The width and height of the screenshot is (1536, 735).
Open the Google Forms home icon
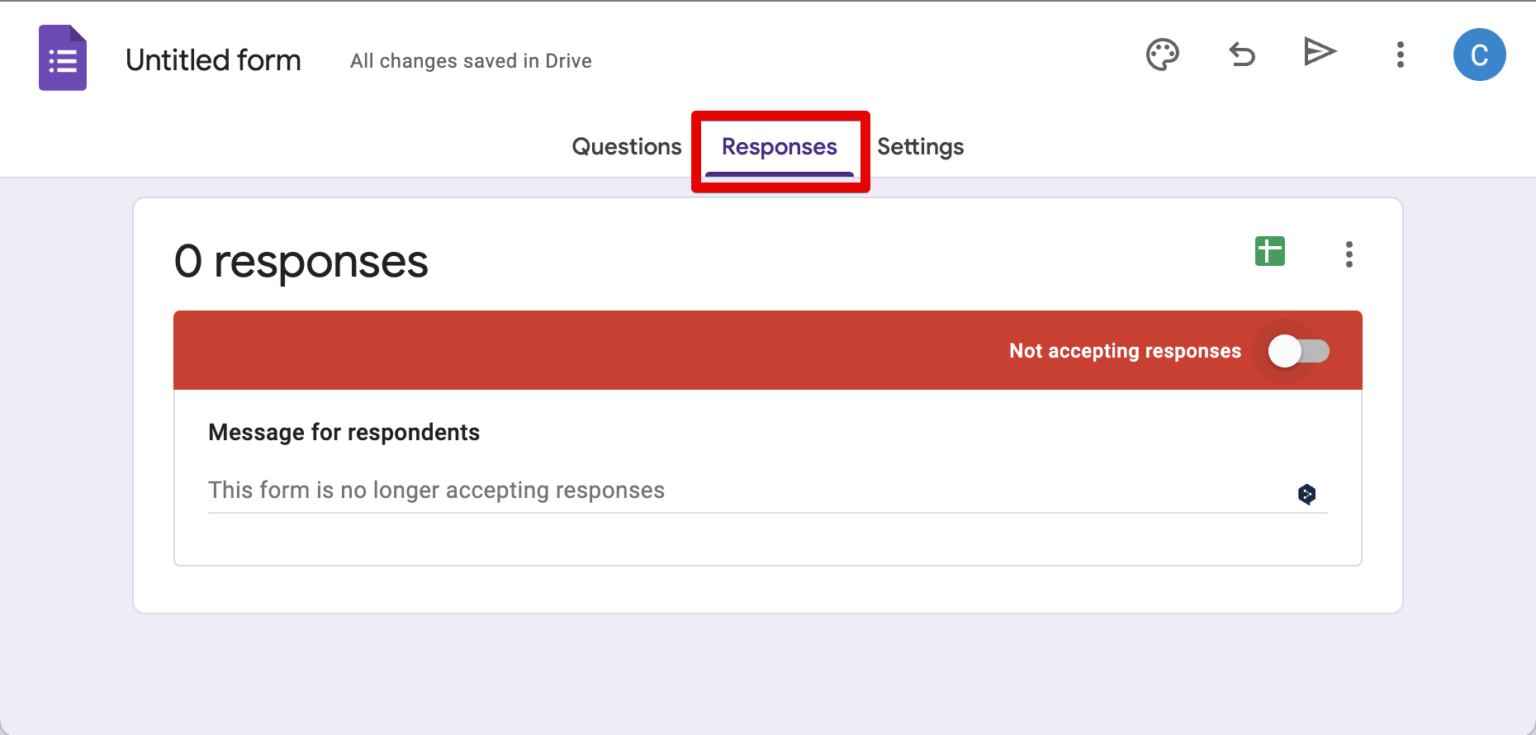click(x=62, y=58)
